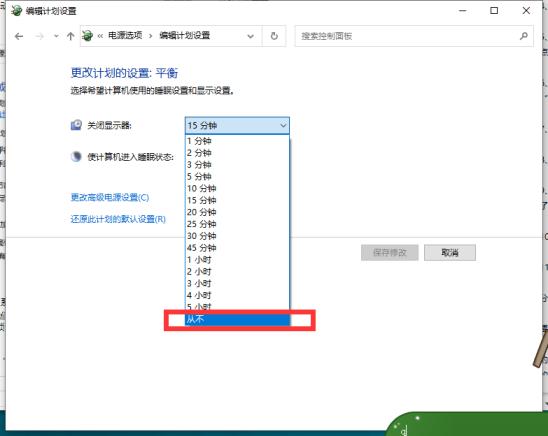548x436 pixels.
Task: Maximize the 编辑计划设置 window
Action: (x=494, y=11)
